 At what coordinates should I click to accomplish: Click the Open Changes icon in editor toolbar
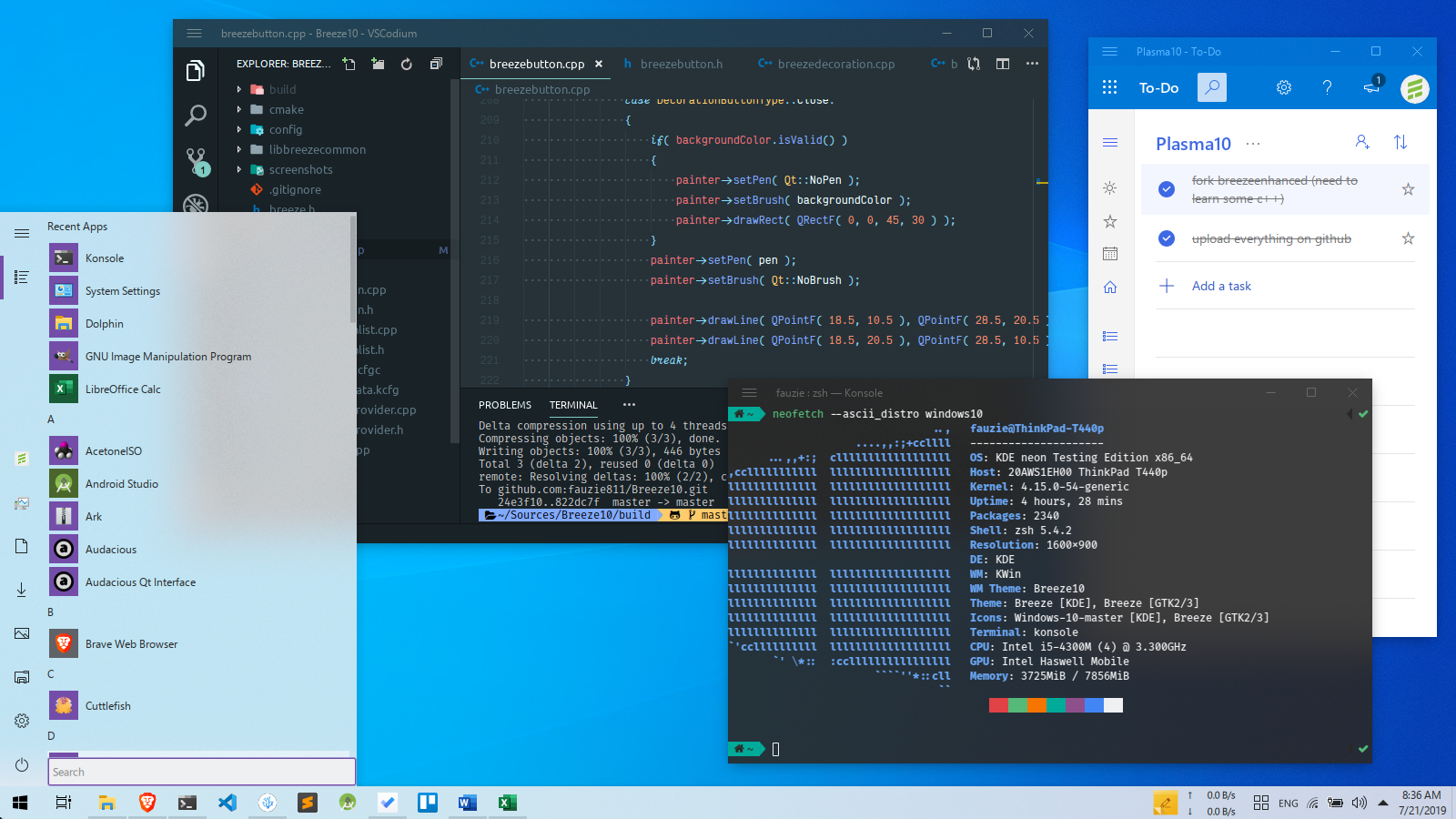[974, 64]
